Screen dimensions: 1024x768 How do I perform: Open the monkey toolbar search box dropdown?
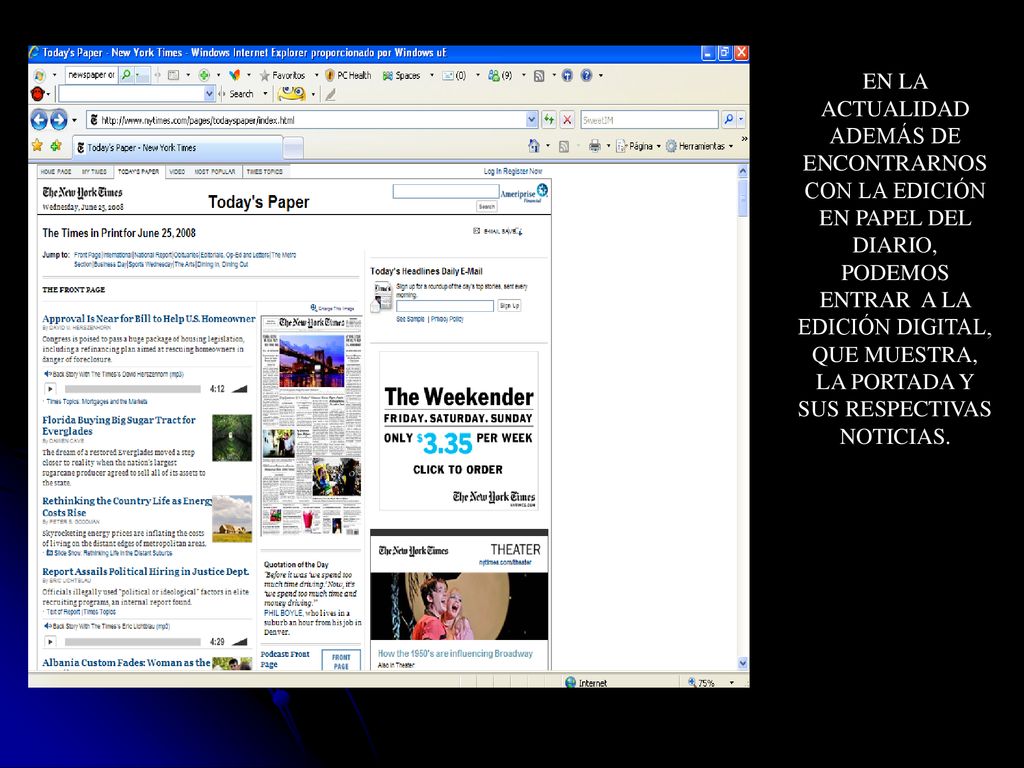[209, 94]
